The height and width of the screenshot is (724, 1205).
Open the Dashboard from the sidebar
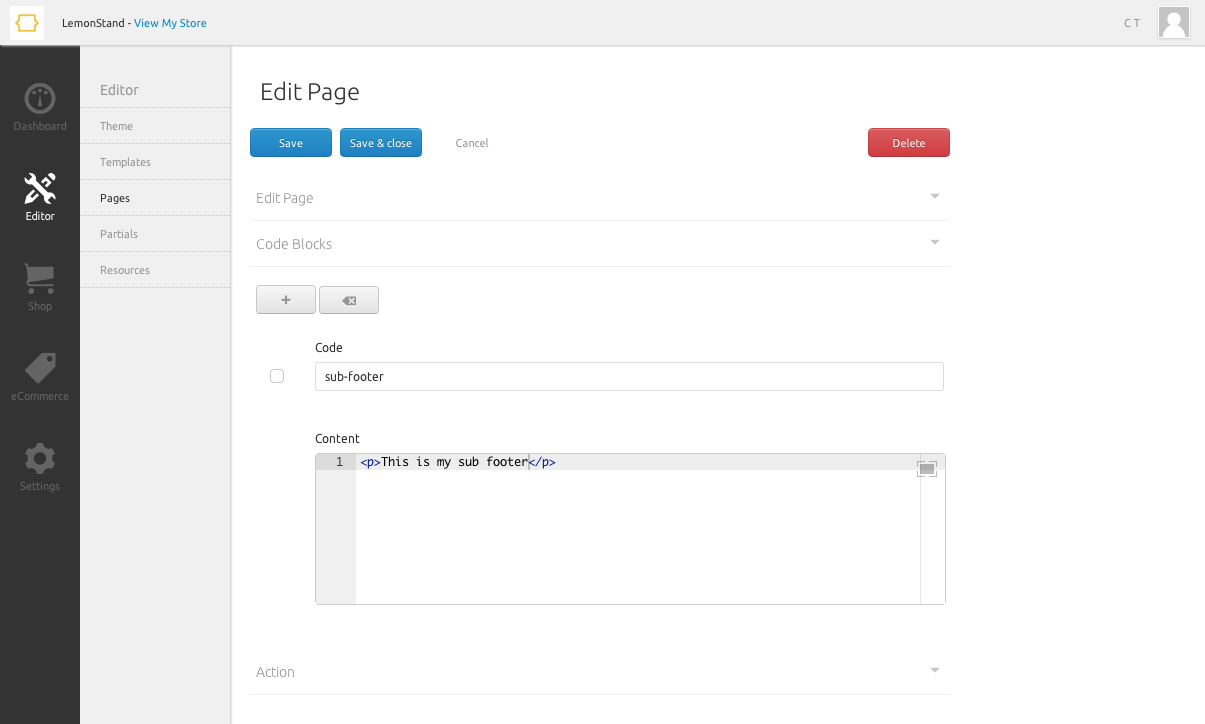point(40,105)
